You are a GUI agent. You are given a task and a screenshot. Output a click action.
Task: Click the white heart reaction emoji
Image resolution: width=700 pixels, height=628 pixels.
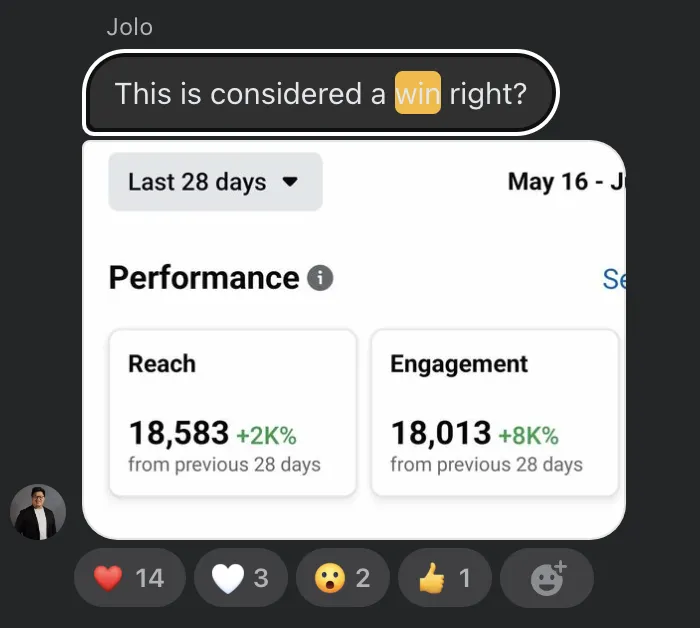tap(228, 578)
